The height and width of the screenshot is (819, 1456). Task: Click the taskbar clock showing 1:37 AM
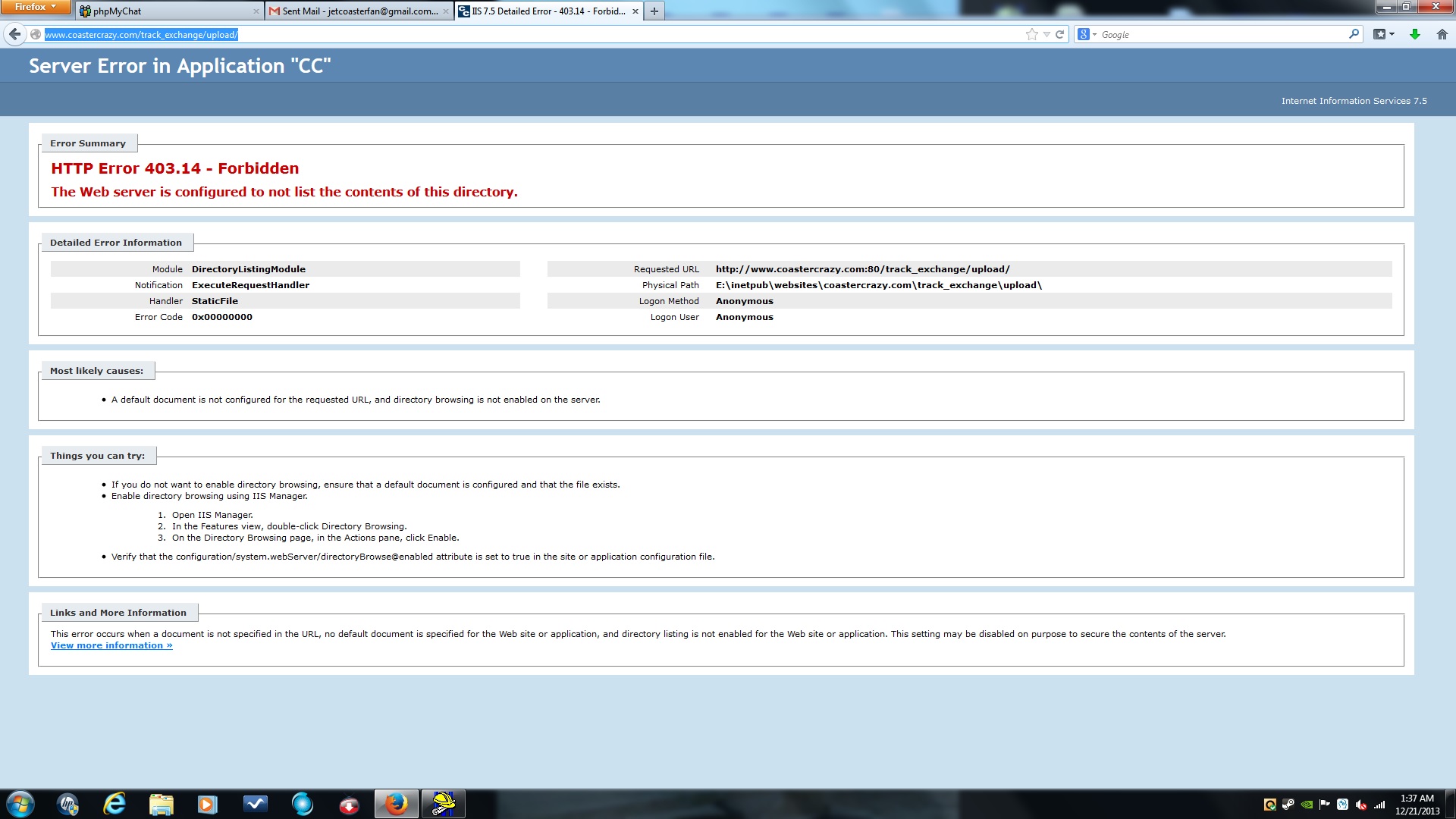click(x=1417, y=805)
